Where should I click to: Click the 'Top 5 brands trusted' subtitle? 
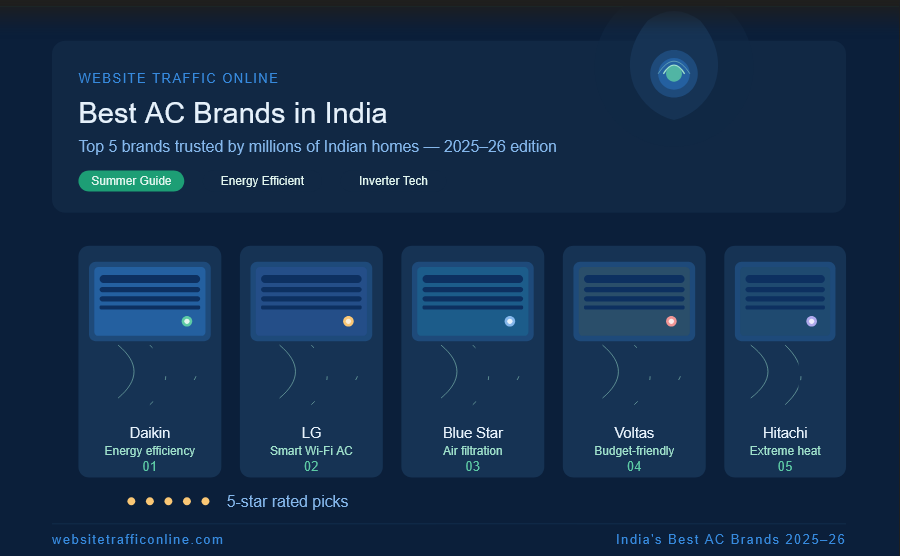tap(317, 147)
